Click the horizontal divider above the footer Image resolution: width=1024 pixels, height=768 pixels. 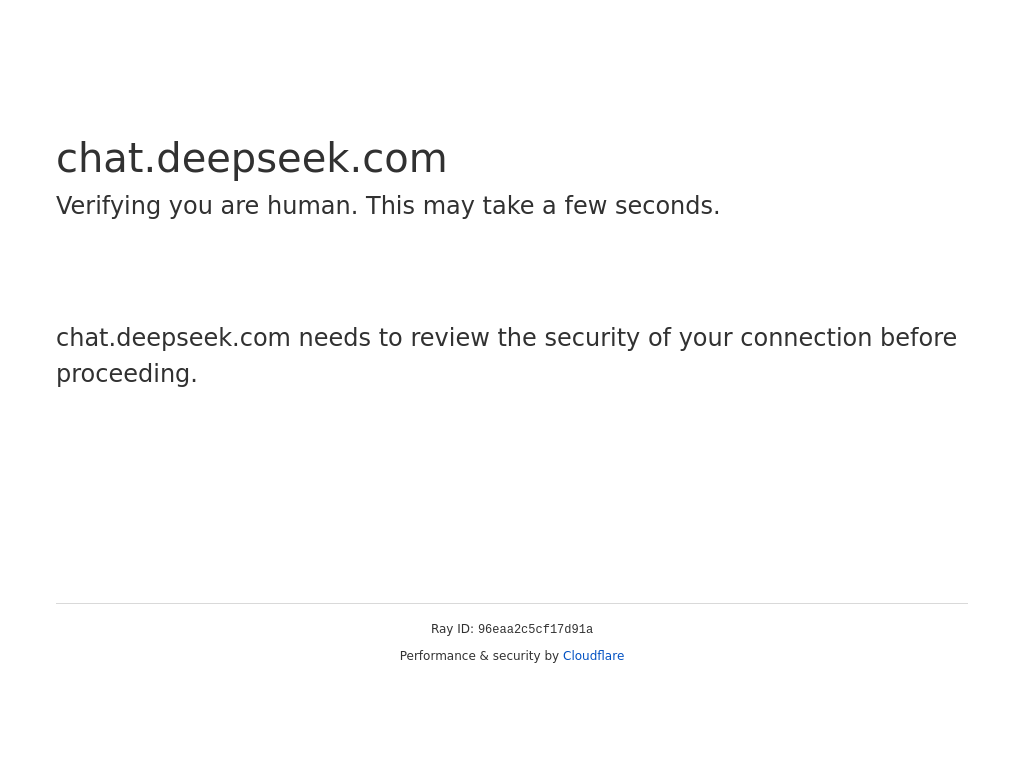(512, 603)
